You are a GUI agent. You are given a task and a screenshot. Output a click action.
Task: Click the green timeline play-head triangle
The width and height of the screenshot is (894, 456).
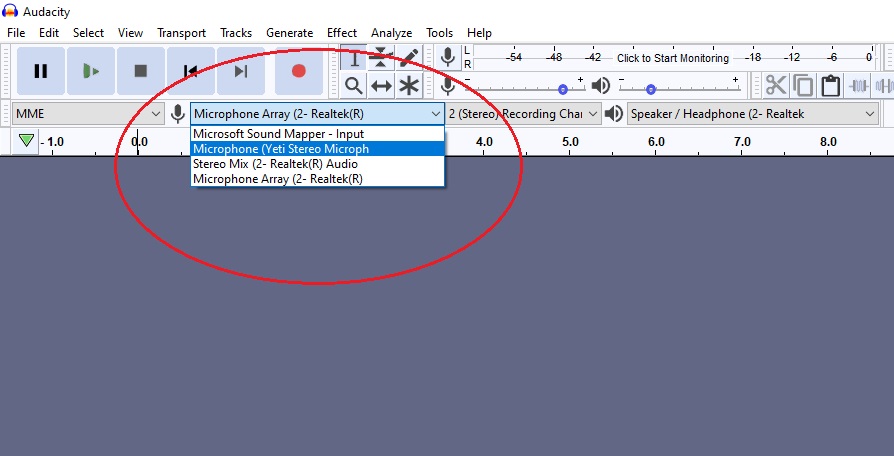tap(26, 141)
